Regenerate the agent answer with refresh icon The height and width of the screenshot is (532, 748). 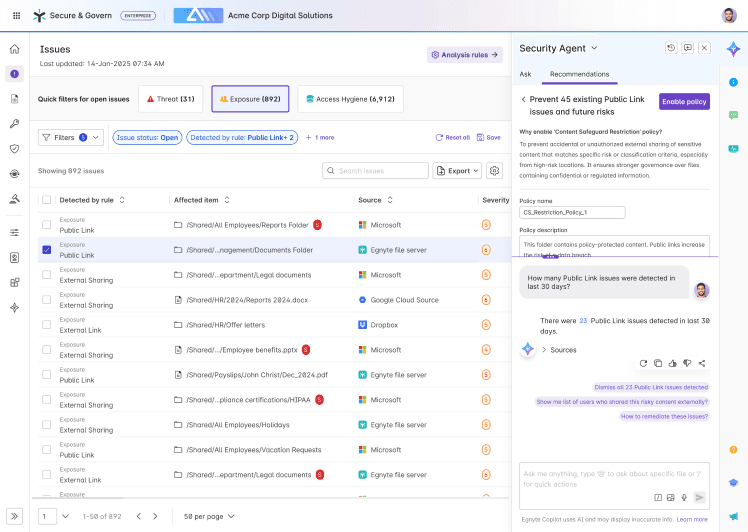643,364
